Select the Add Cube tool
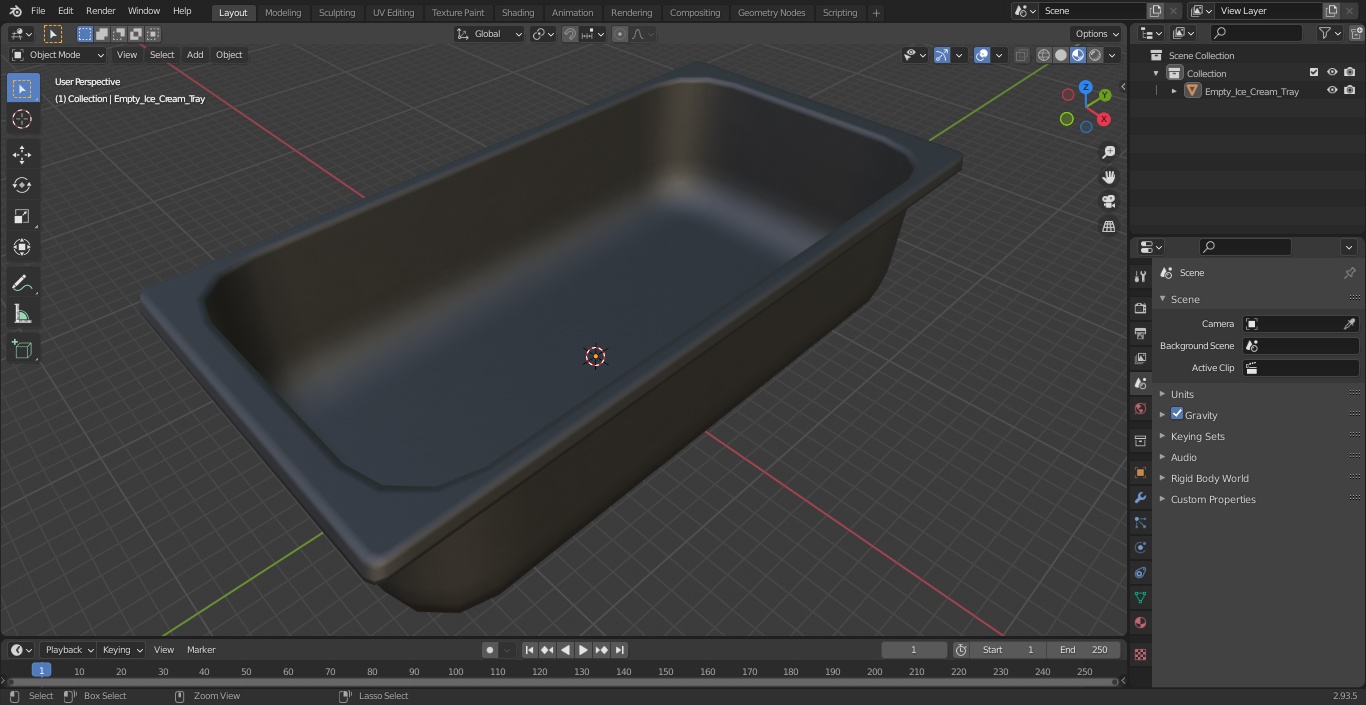 pyautogui.click(x=22, y=349)
